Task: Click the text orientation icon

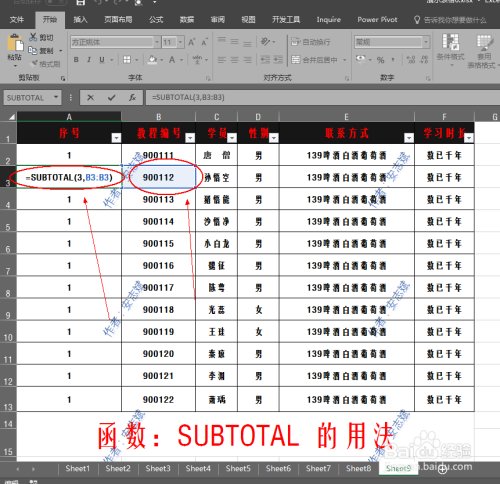Action: coord(265,42)
